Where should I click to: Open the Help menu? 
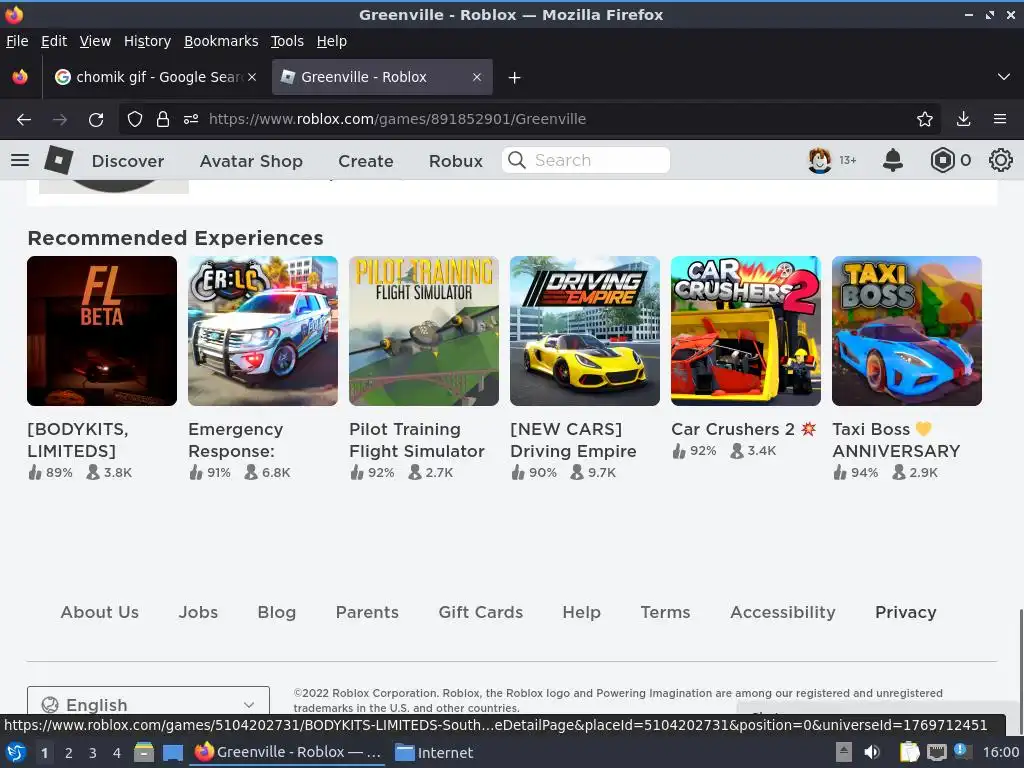point(332,41)
